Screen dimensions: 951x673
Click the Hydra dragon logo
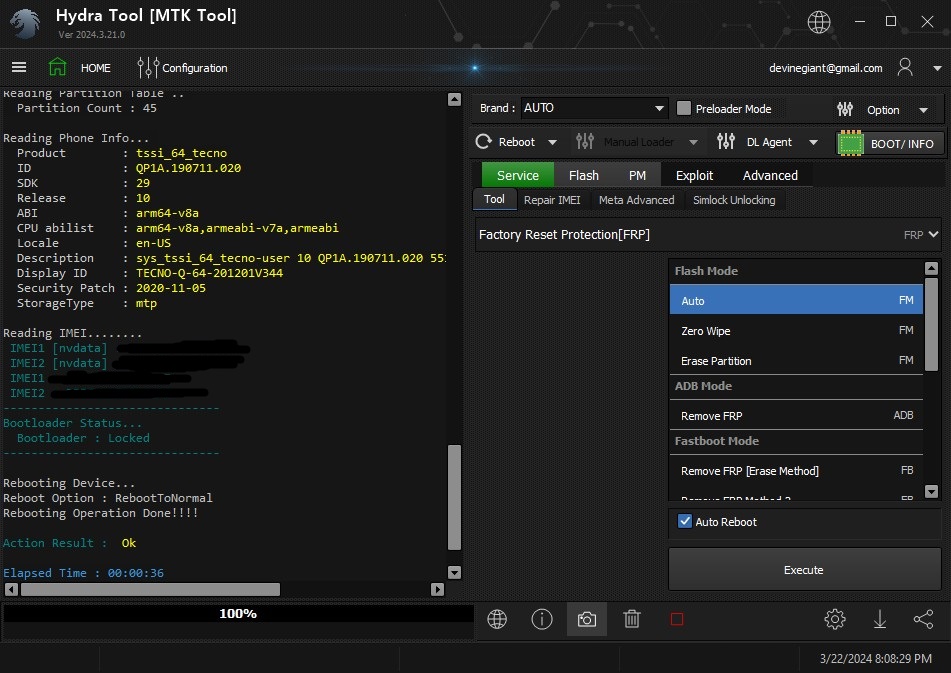click(x=25, y=24)
